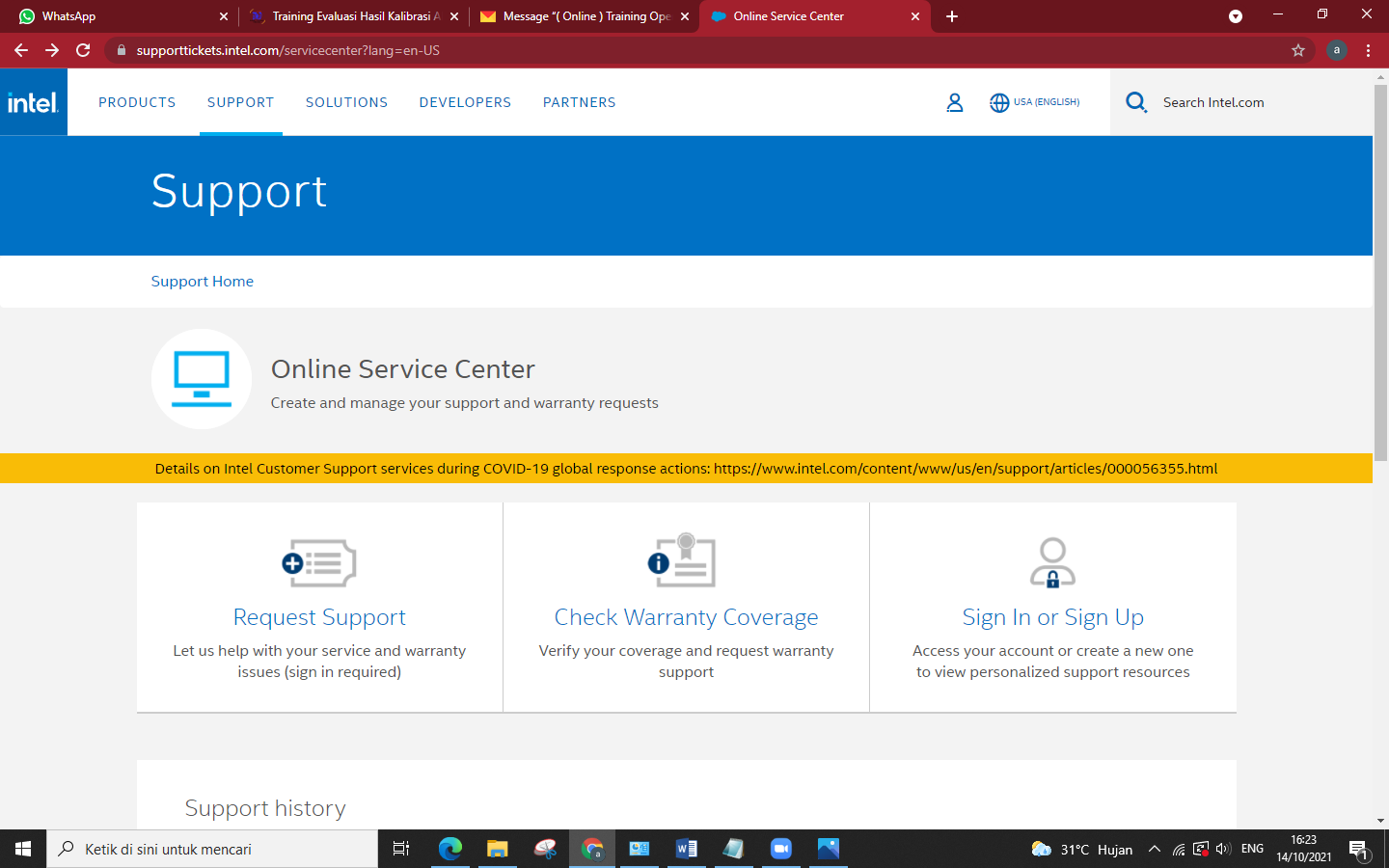Reload the current page
The width and height of the screenshot is (1389, 868).
[x=83, y=50]
